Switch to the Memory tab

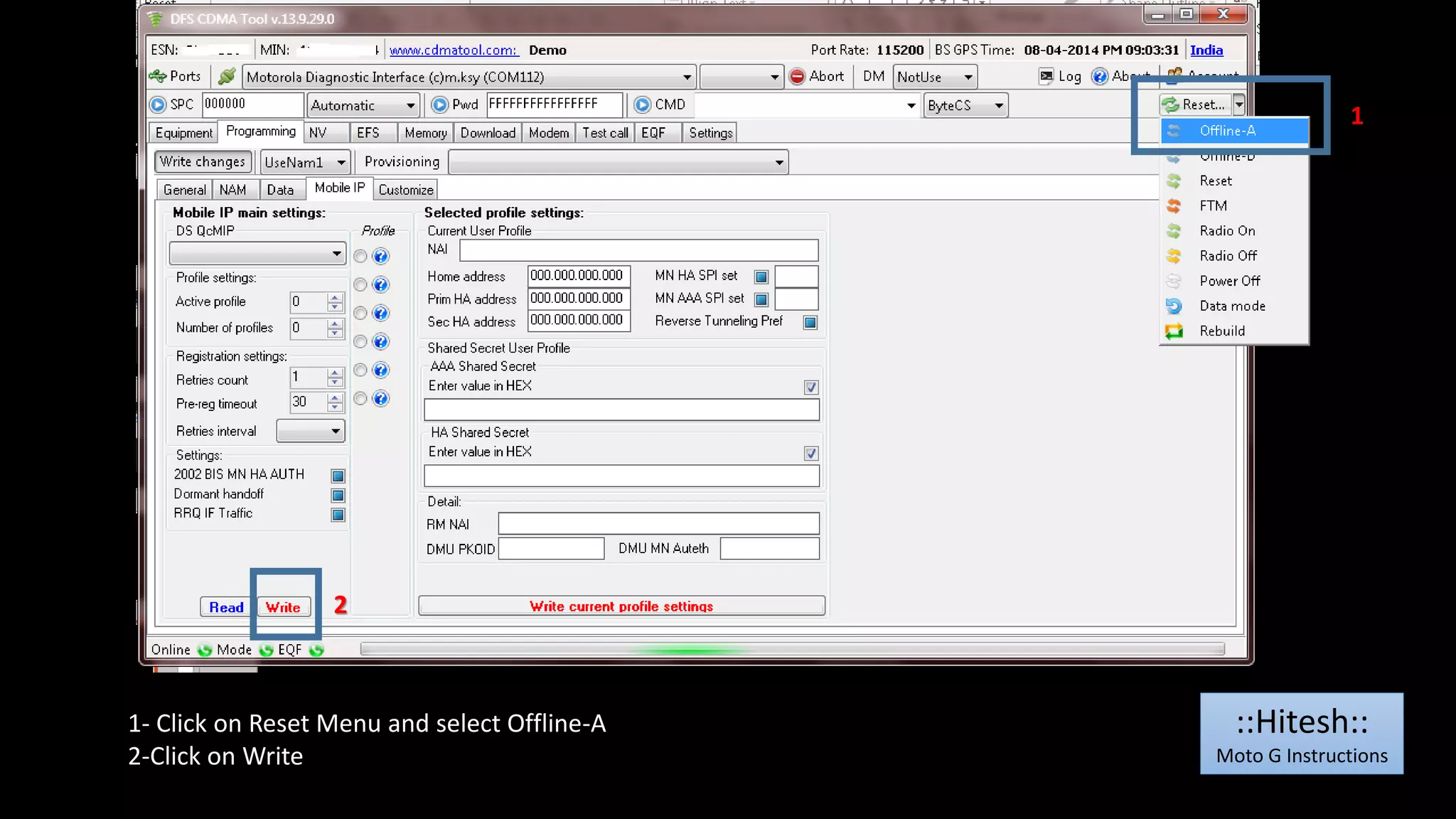(425, 133)
